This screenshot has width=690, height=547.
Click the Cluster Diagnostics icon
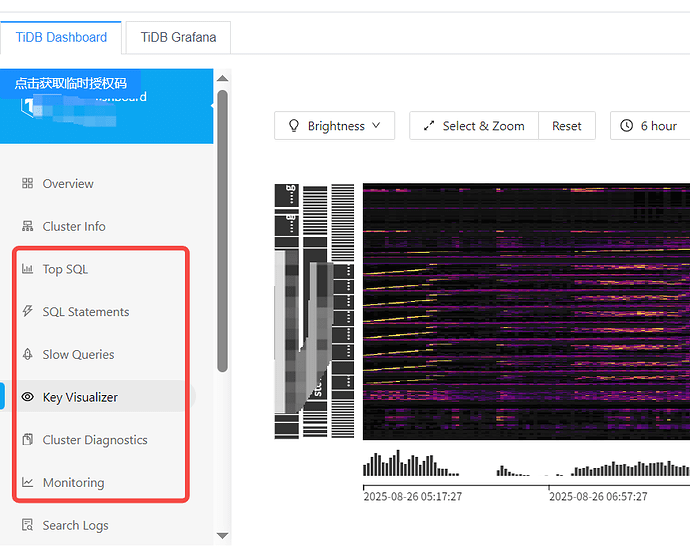[x=27, y=440]
